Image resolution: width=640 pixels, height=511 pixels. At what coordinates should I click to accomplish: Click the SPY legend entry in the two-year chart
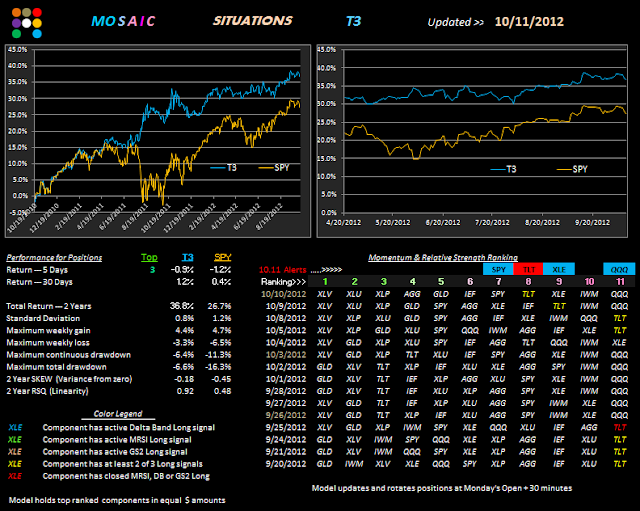pos(274,168)
